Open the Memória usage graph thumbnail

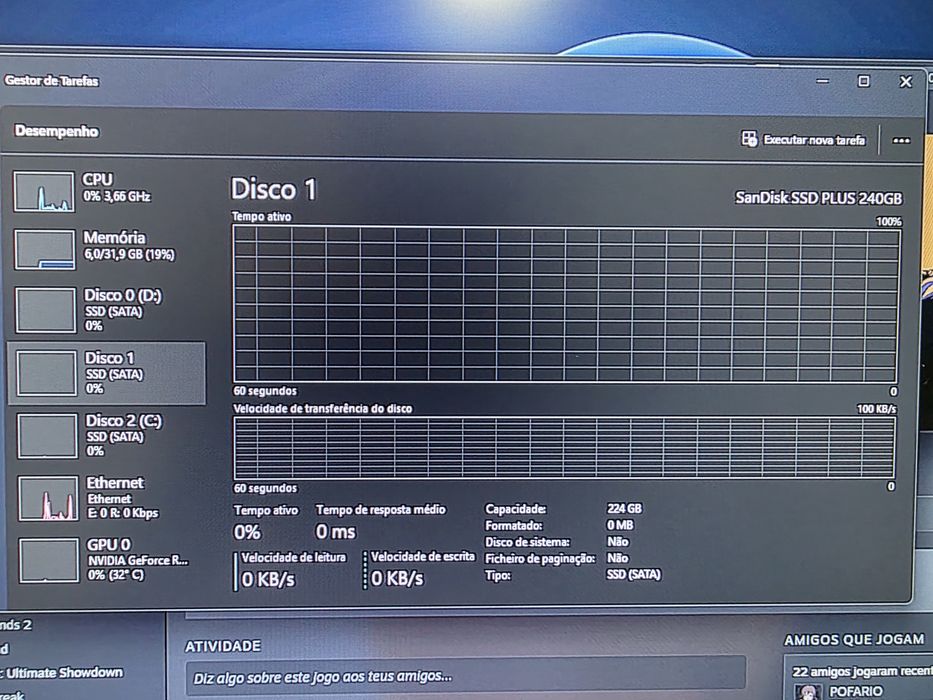45,249
